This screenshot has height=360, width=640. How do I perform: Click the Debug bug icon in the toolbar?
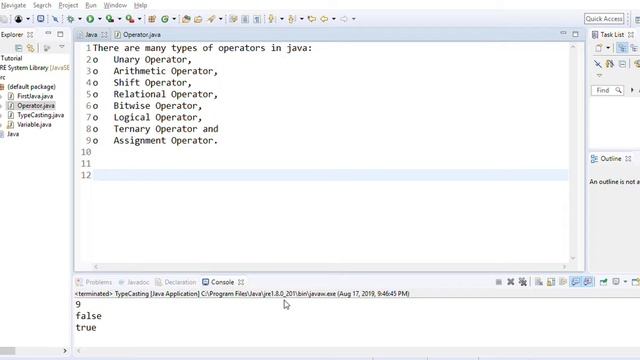pos(71,19)
